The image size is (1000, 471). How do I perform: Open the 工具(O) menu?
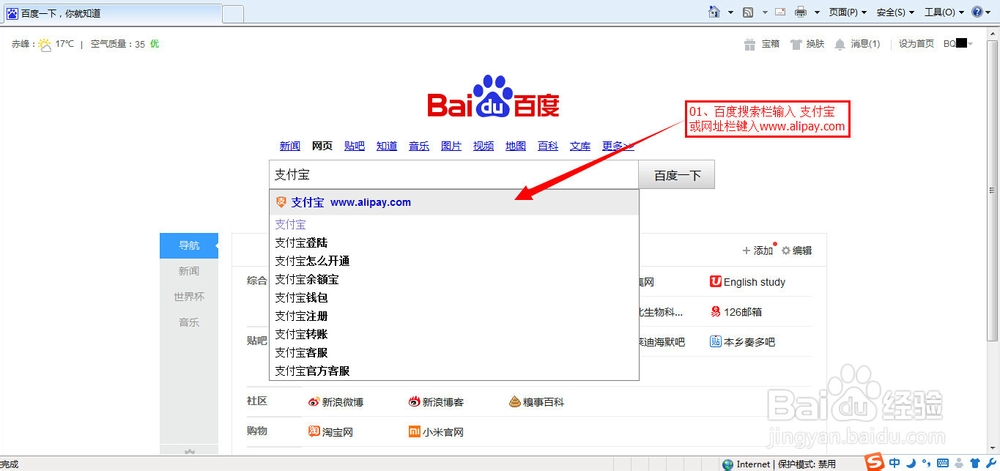click(944, 12)
